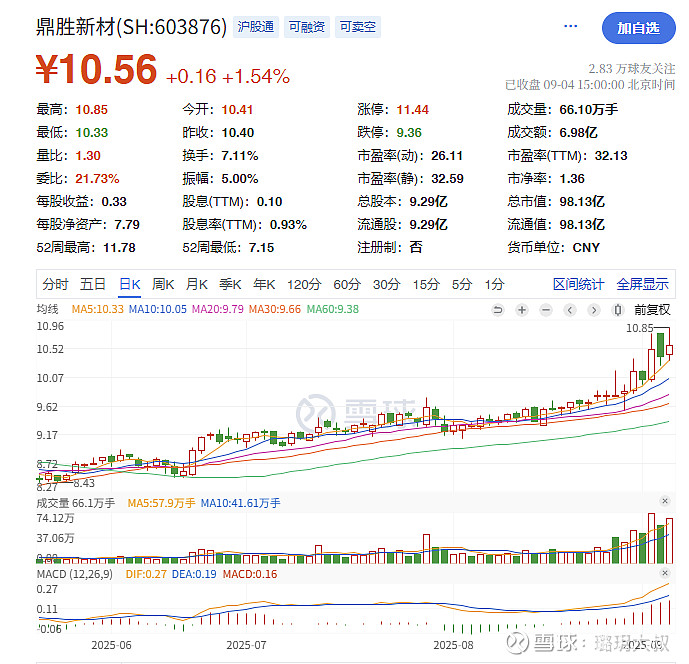Screen dimensions: 689x664
Task: Click the 涨停 11.44 value
Action: 412,110
